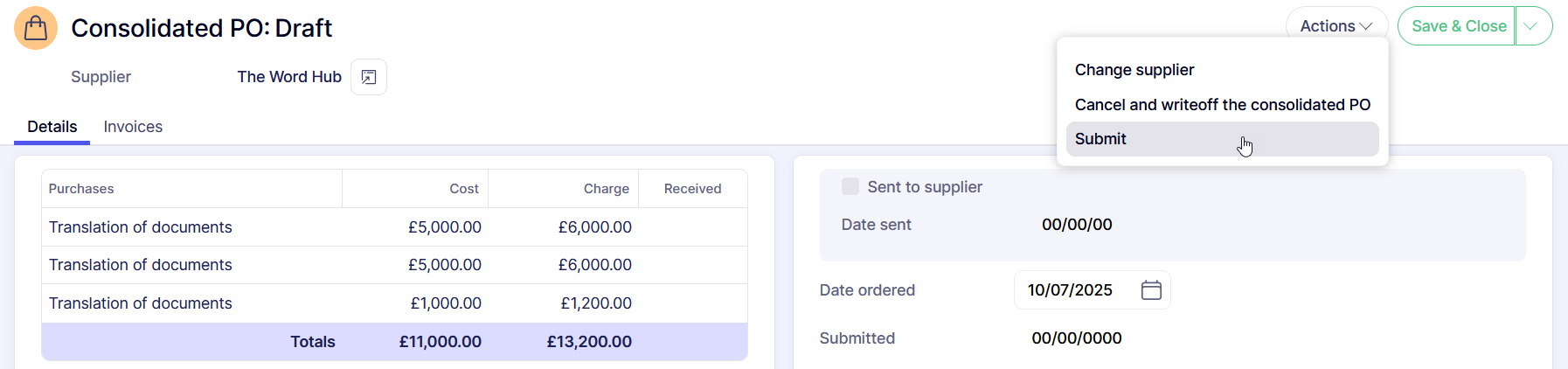Viewport: 1568px width, 369px height.
Task: Click the shopping bag PO icon
Action: 36,28
